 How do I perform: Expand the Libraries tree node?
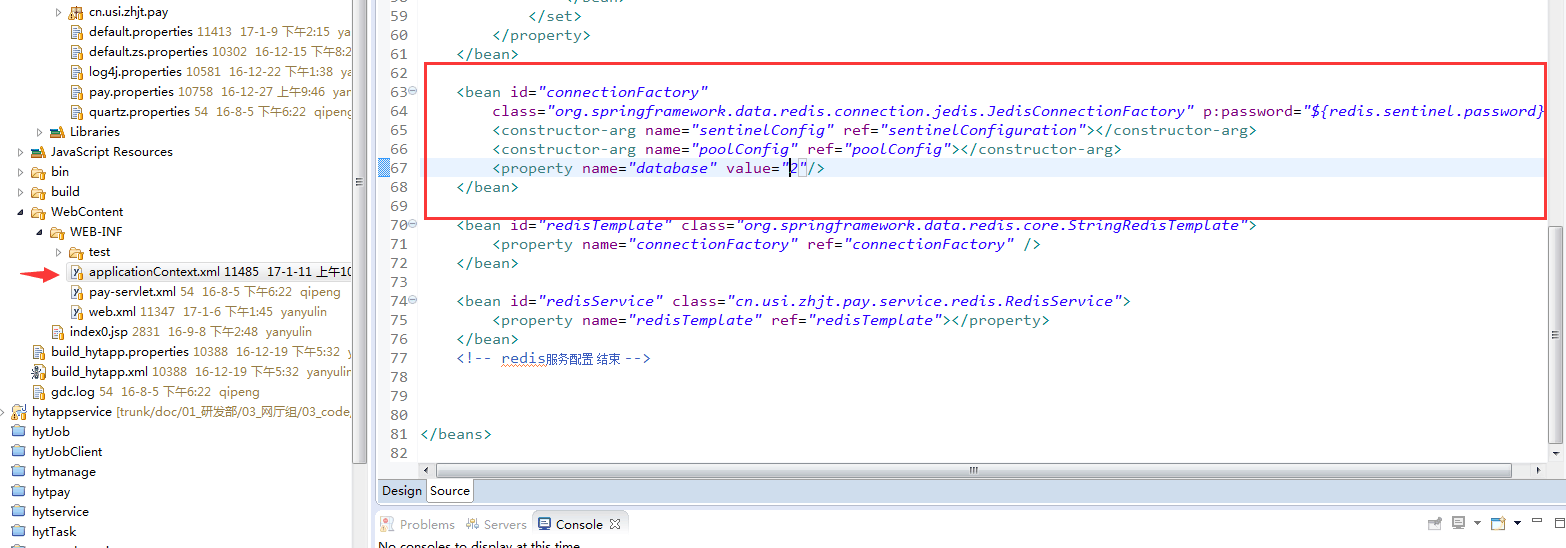coord(40,132)
